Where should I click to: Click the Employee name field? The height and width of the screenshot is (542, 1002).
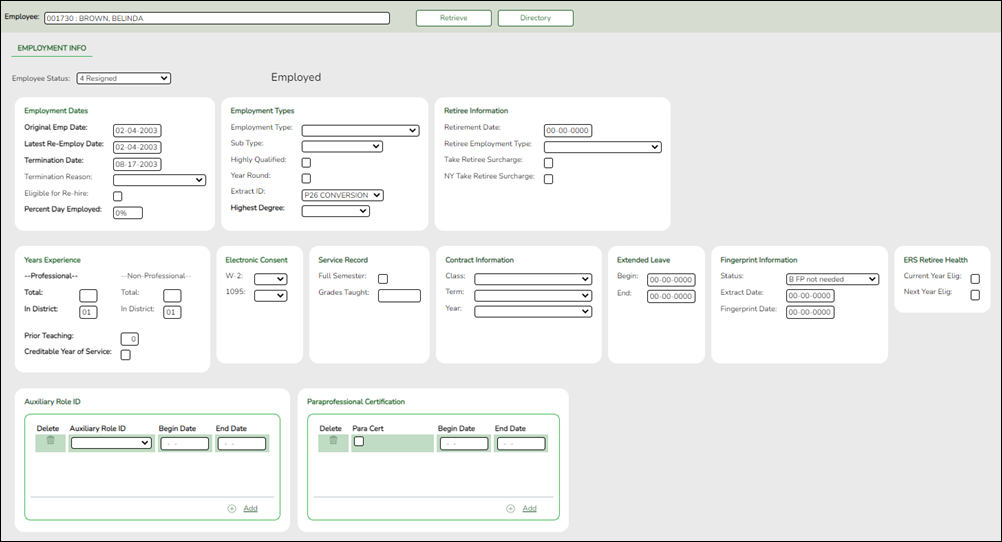point(217,18)
